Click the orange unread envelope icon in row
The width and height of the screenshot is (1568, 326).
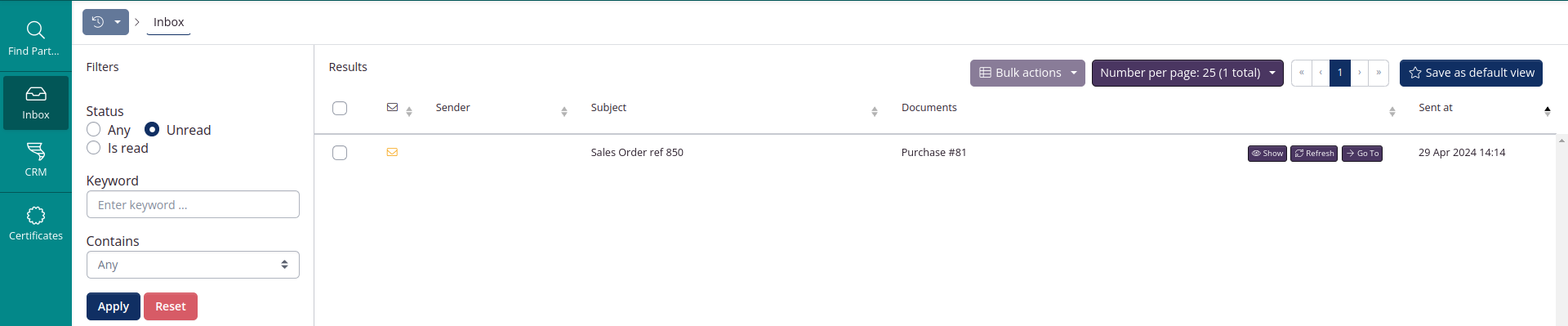[x=392, y=152]
